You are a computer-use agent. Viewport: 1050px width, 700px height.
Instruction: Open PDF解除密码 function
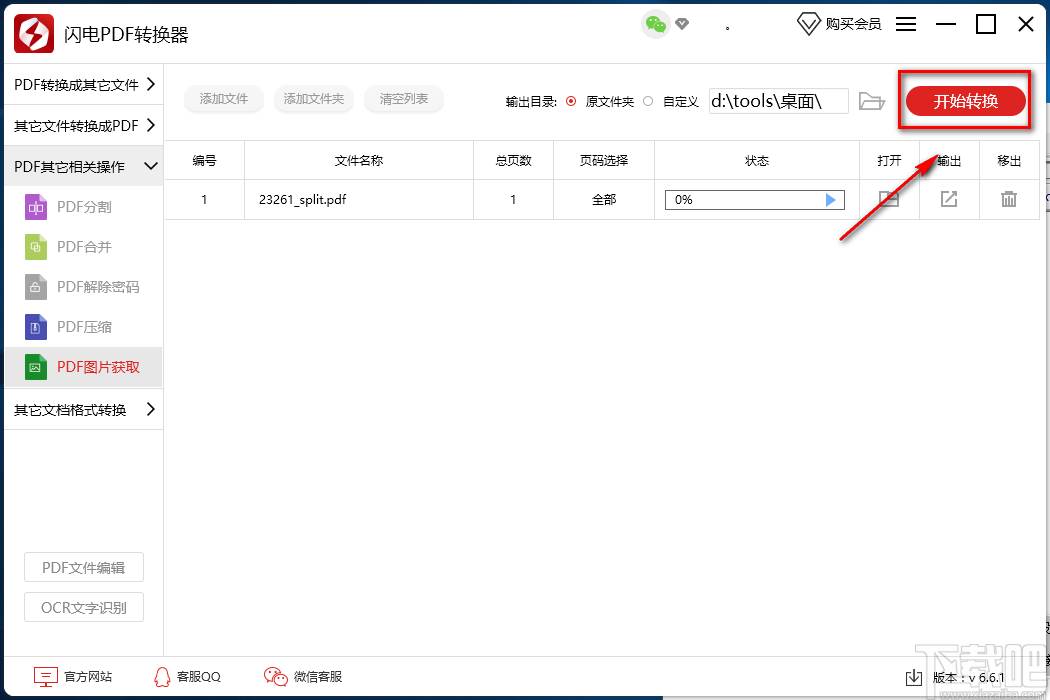click(x=84, y=287)
